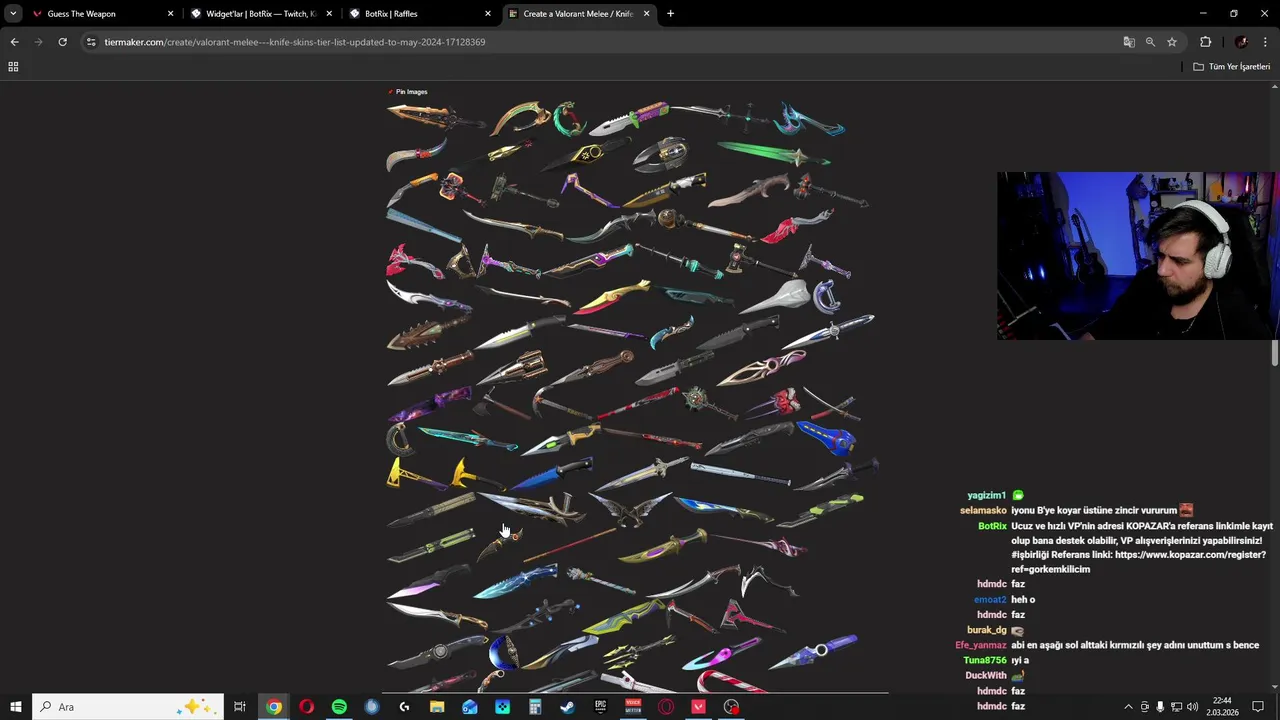
Task: Open volume control in system tray
Action: pos(1192,707)
